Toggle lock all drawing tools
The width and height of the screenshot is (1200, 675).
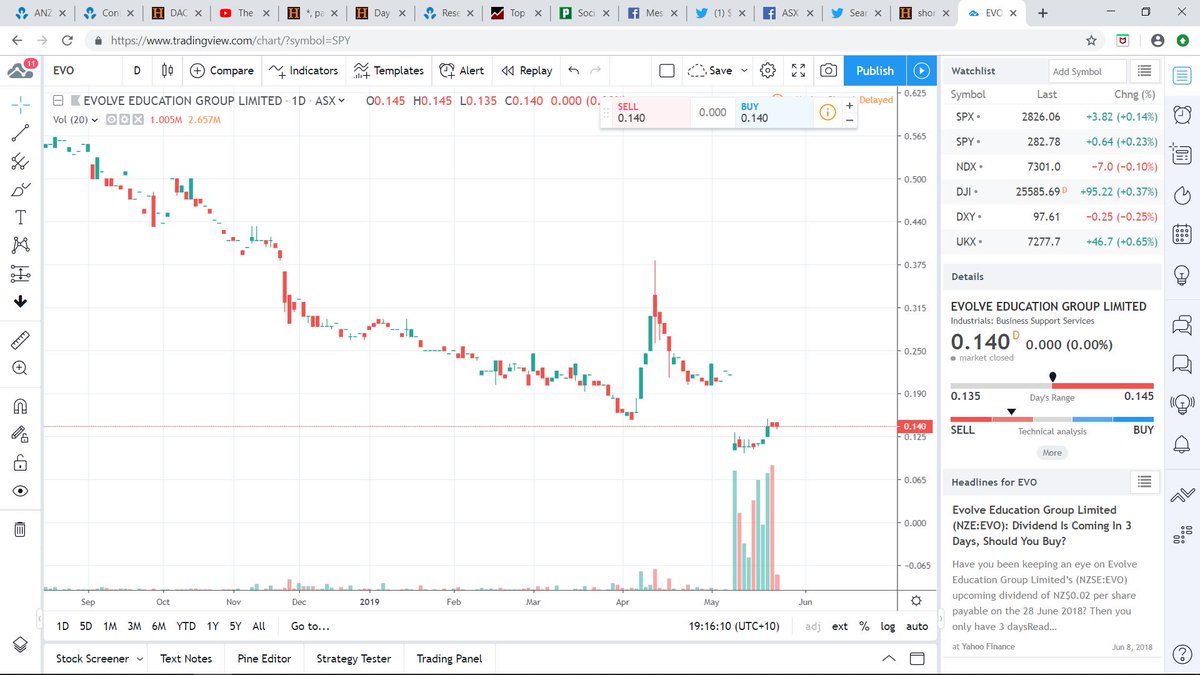coord(20,462)
